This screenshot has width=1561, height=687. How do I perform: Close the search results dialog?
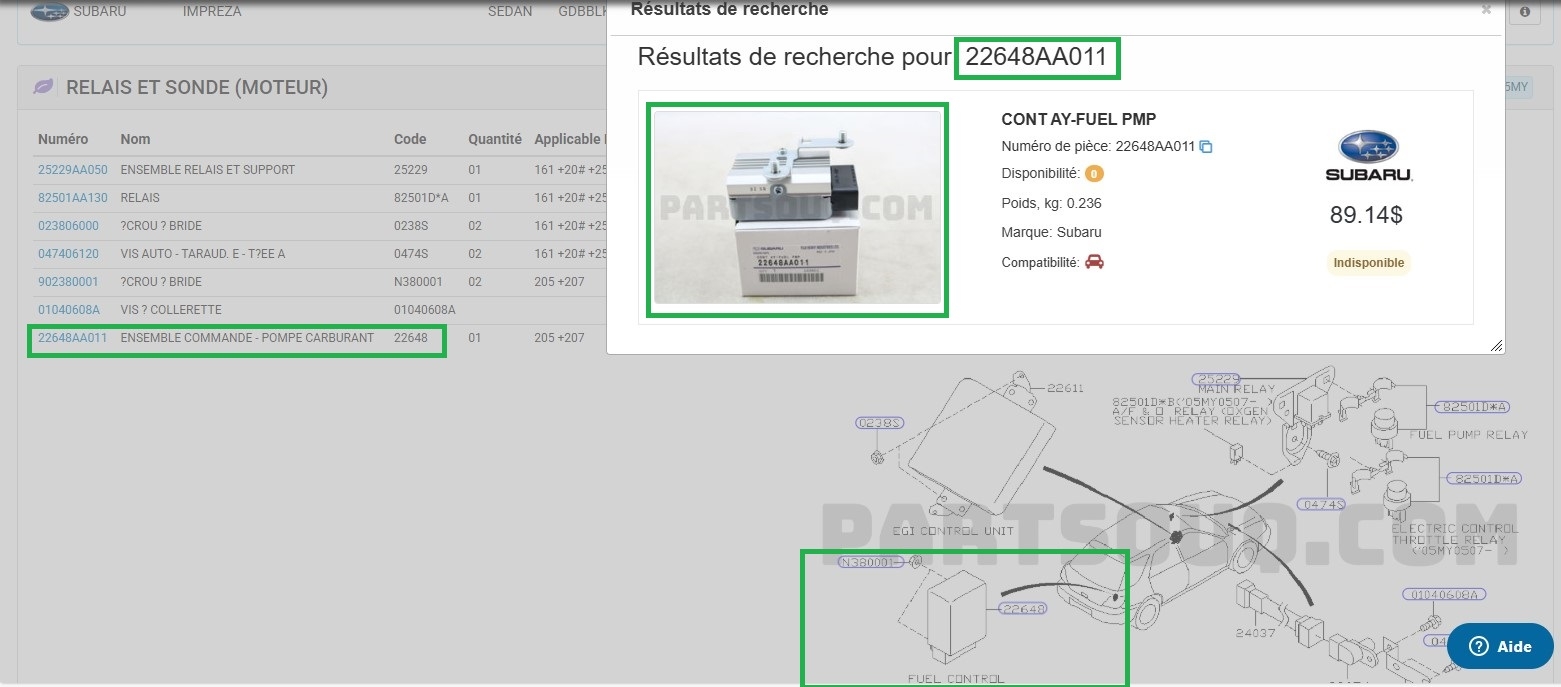tap(1486, 10)
